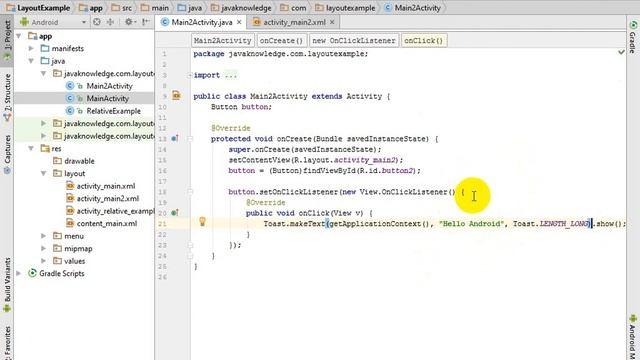
Task: Open activity_main.xml layout file
Action: (105, 186)
